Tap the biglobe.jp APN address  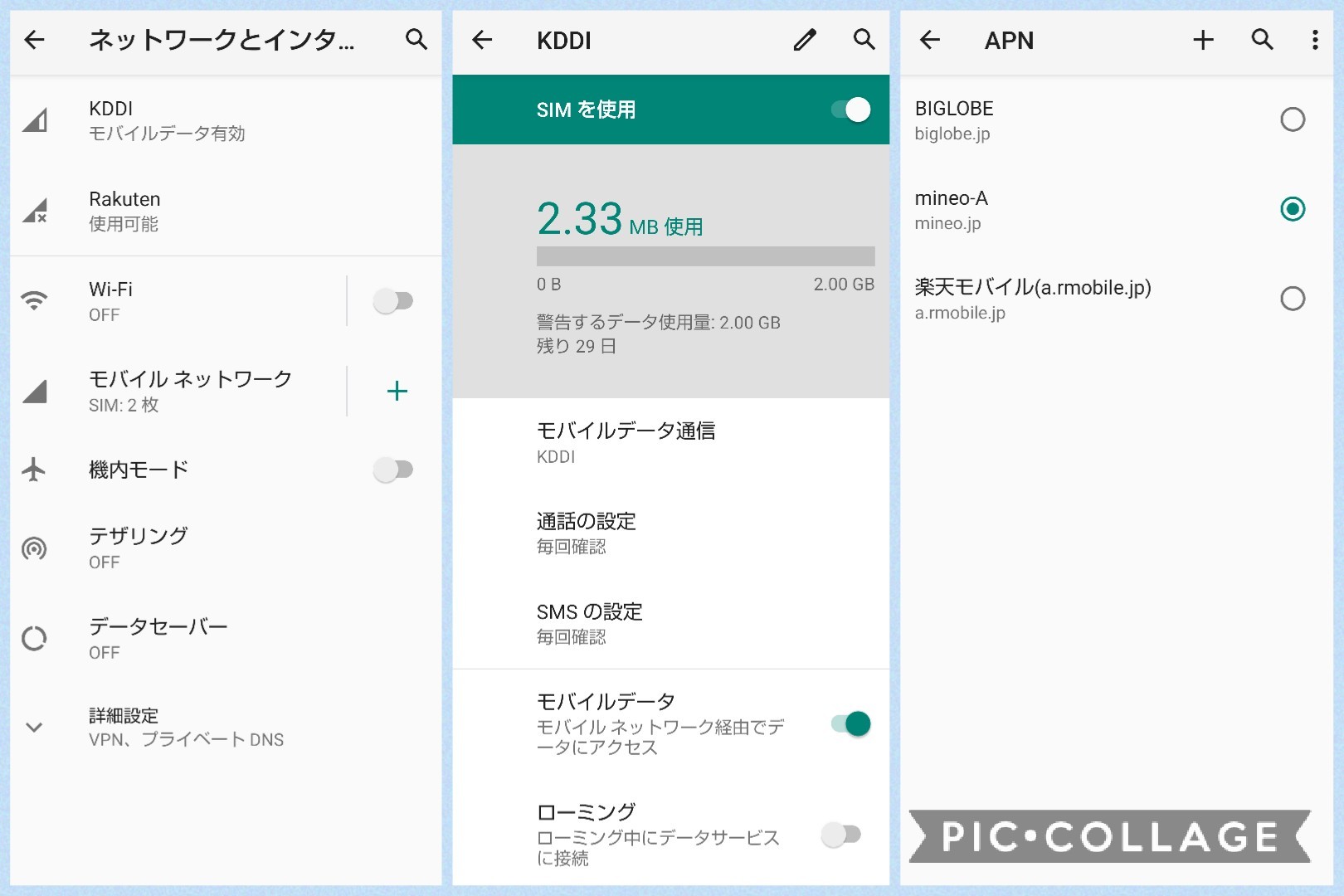(x=952, y=134)
